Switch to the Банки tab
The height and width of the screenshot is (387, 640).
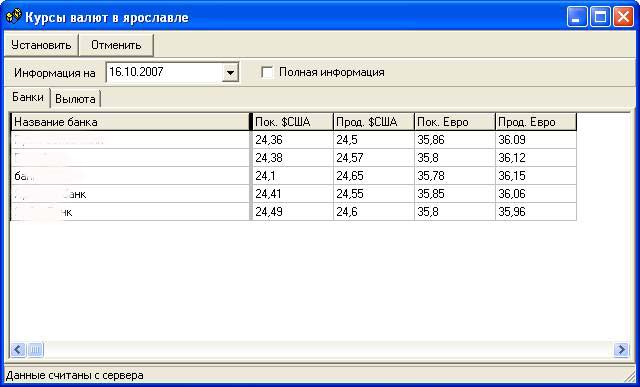pos(28,97)
